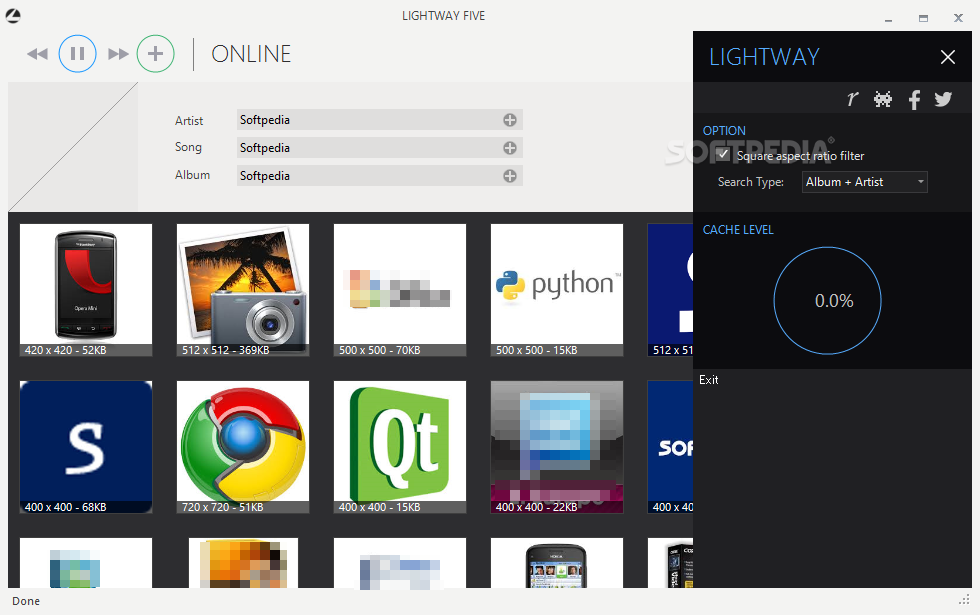The width and height of the screenshot is (980, 615).
Task: Select the Qt logo cover
Action: coord(400,447)
